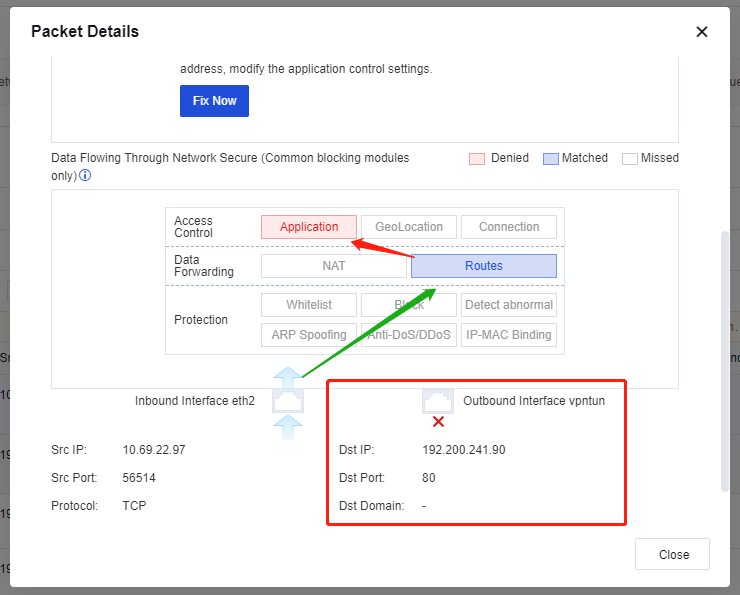Click the info icon next to 'only)'
The image size is (740, 595).
85,176
